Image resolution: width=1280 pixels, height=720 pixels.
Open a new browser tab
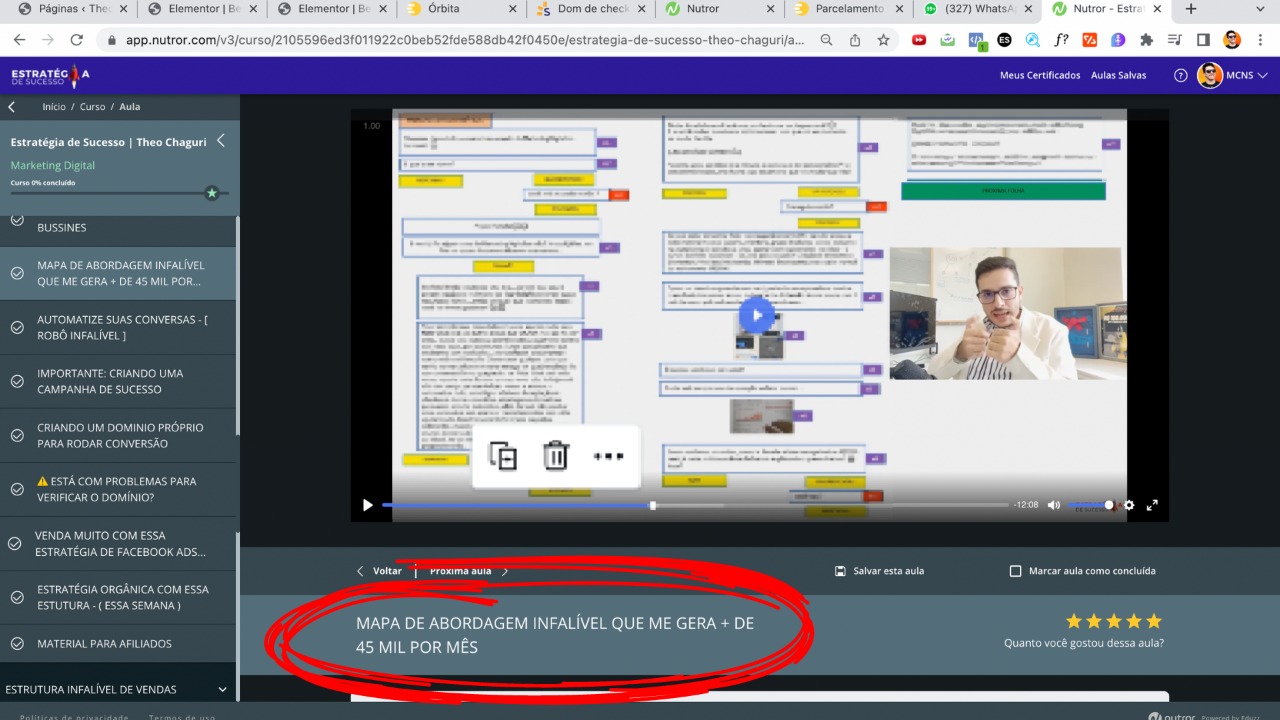click(x=1191, y=9)
